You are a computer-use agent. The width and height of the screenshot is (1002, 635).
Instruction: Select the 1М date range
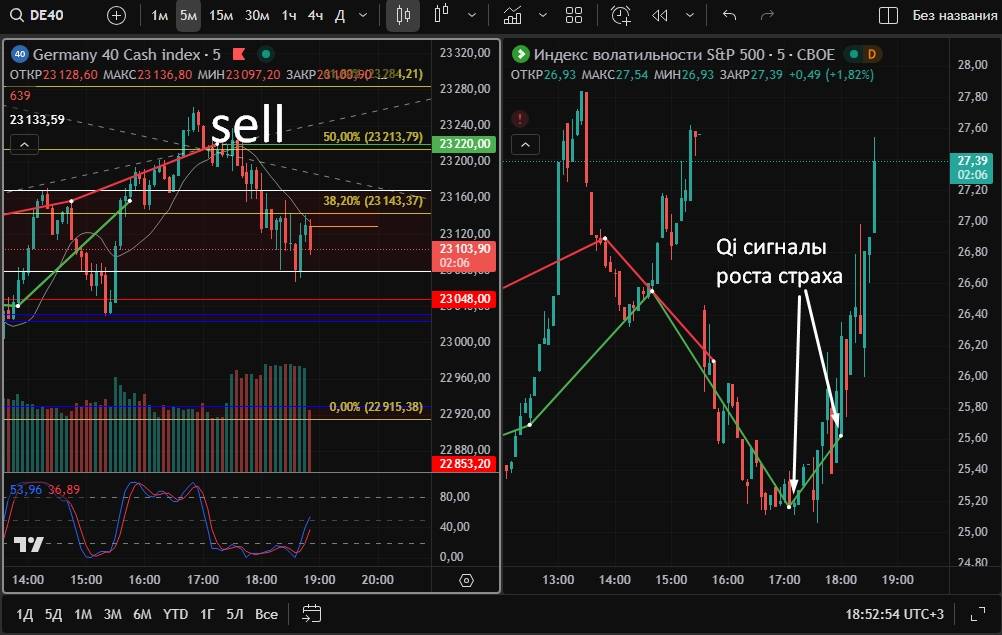click(83, 613)
